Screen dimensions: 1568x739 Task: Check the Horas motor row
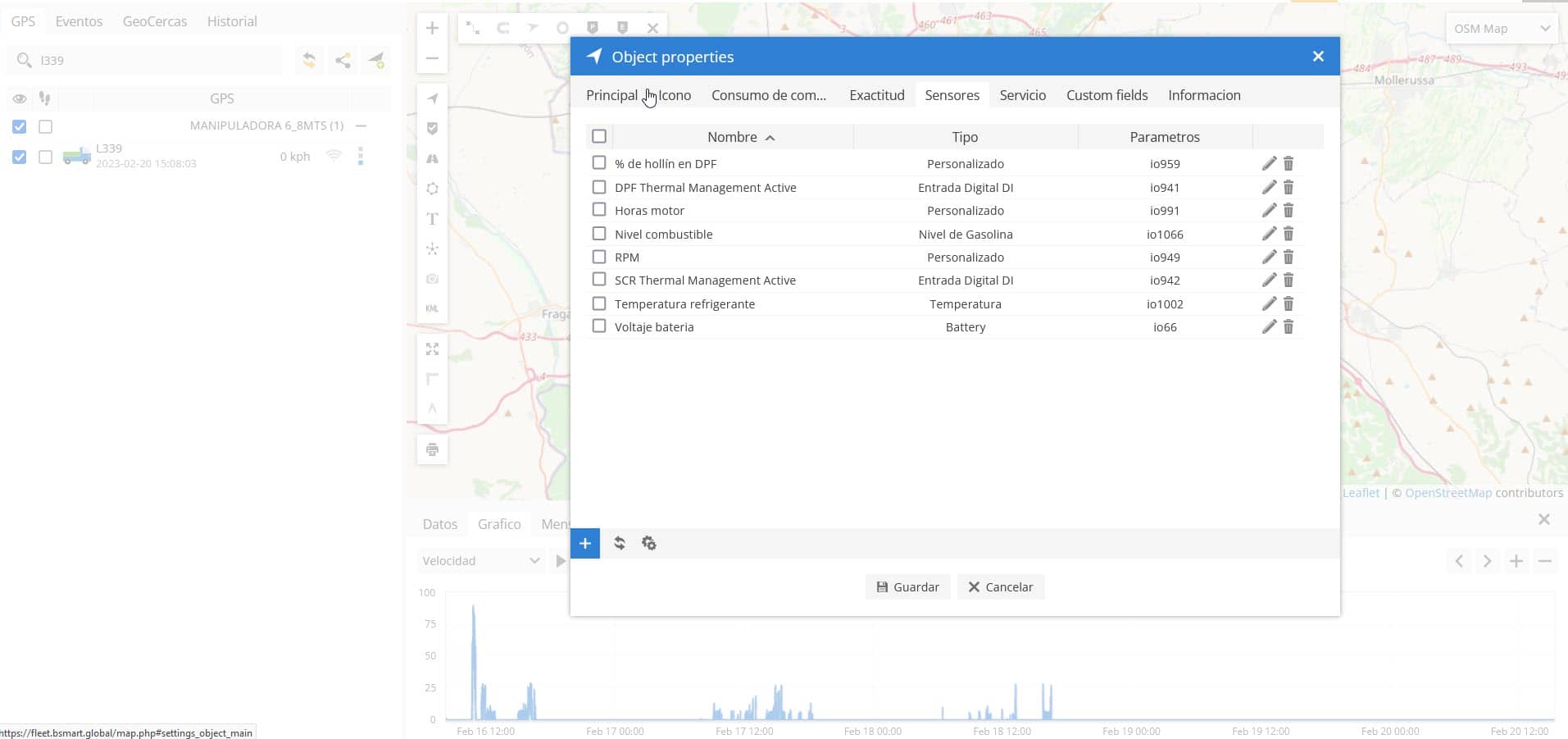pyautogui.click(x=599, y=209)
